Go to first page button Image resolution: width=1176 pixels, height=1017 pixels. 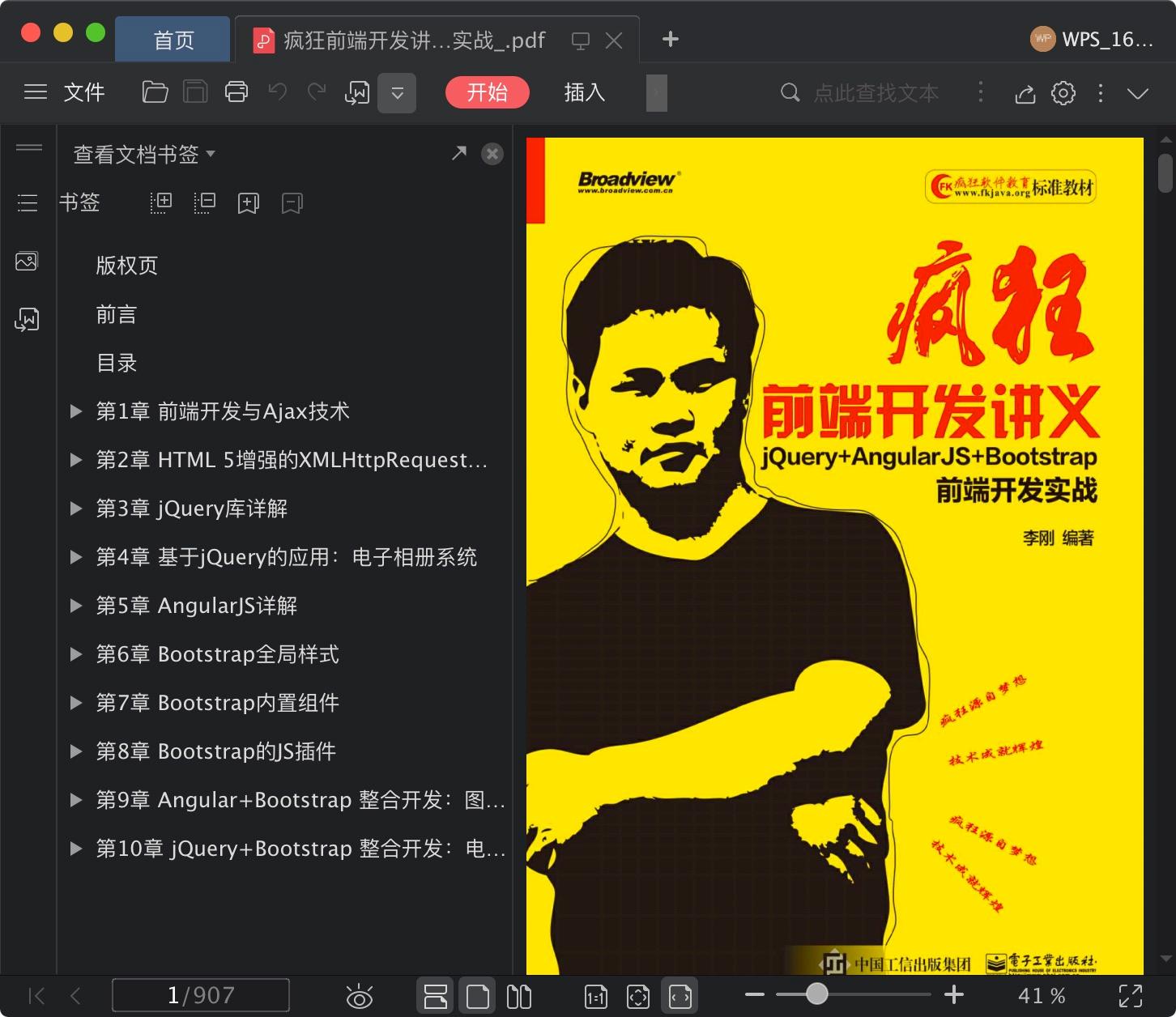tap(36, 996)
